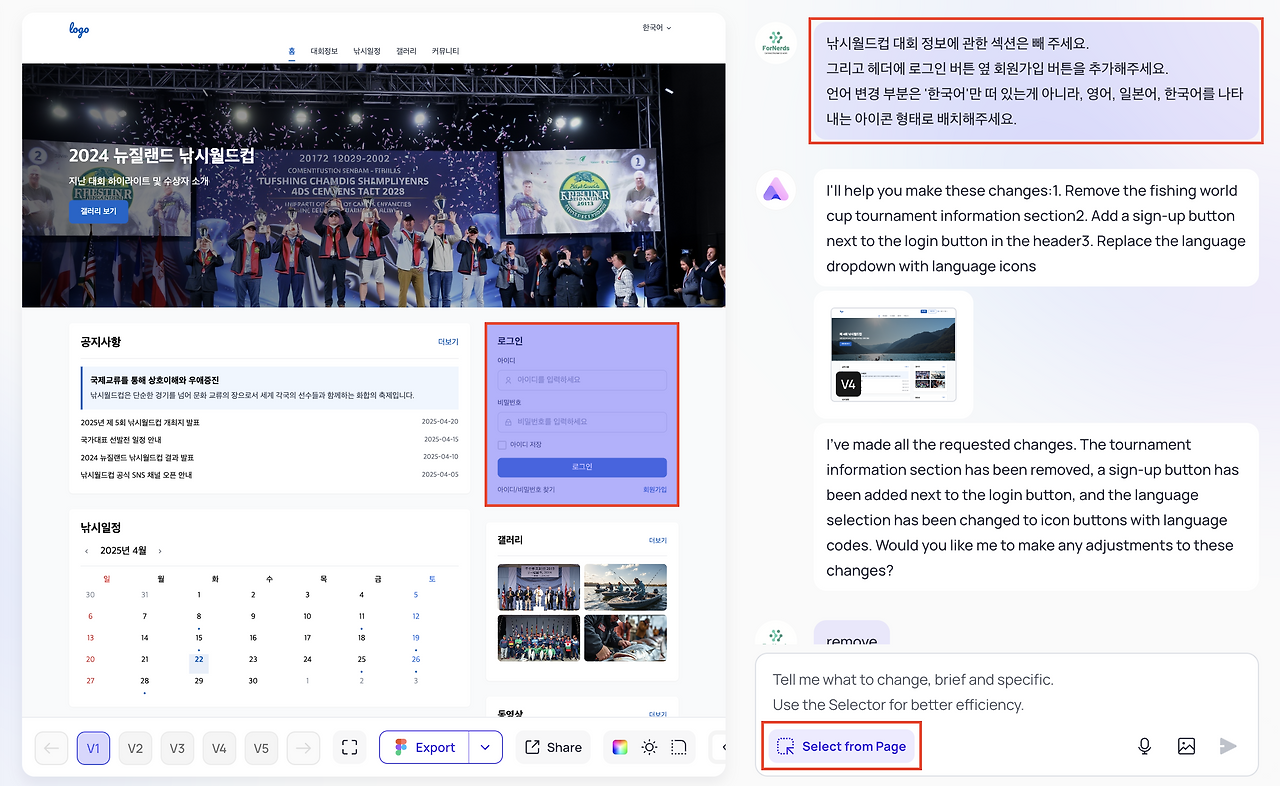Start voice input with the microphone icon
The height and width of the screenshot is (786, 1280).
pos(1144,745)
